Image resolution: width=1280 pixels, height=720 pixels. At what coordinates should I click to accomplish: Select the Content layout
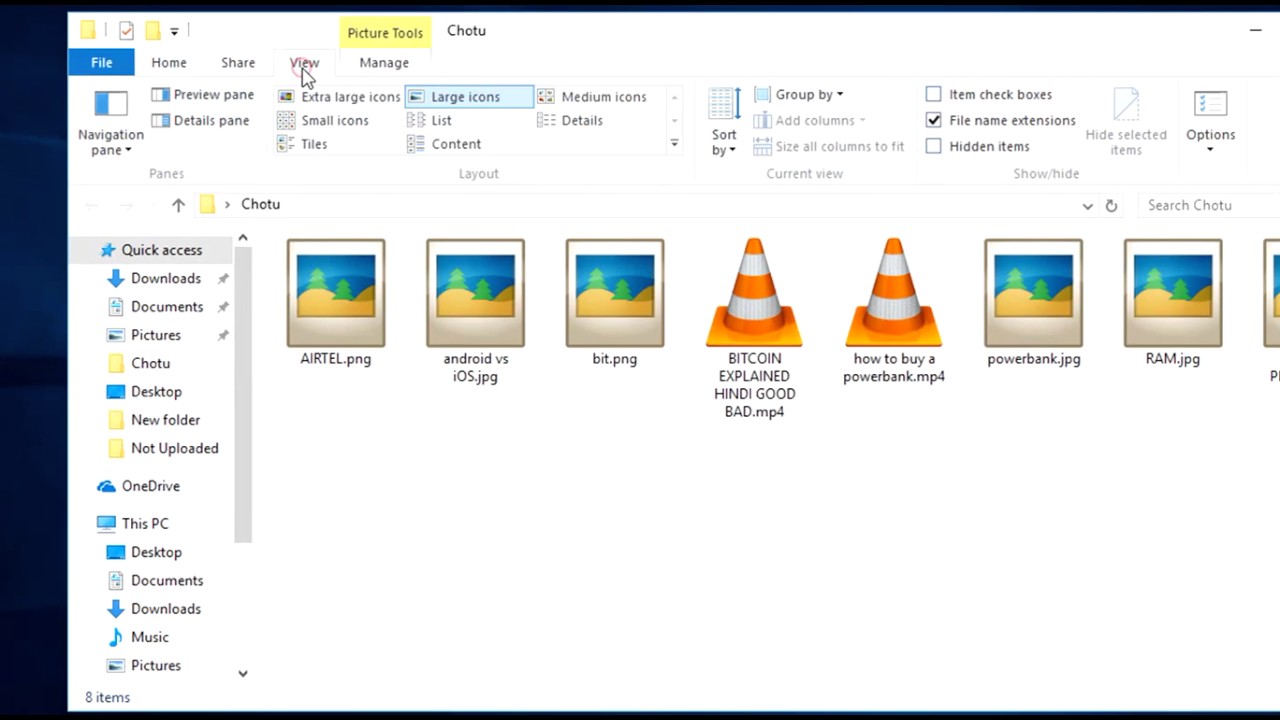click(x=455, y=144)
